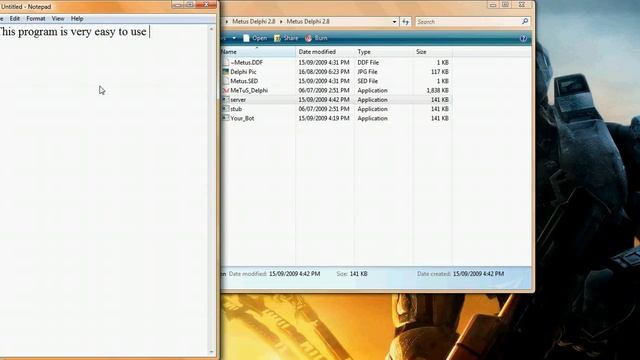This screenshot has width=640, height=360.
Task: Click the stub file name
Action: (x=236, y=109)
